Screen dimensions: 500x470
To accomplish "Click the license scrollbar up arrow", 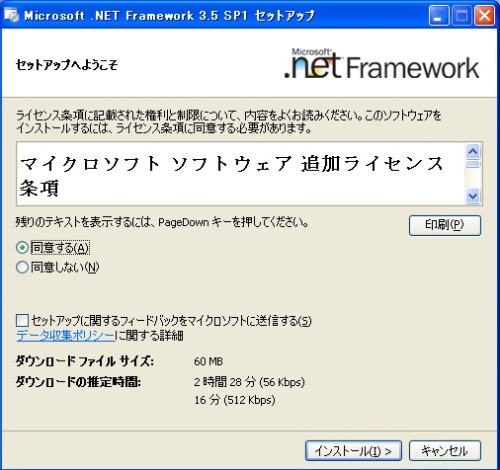I will pos(473,152).
